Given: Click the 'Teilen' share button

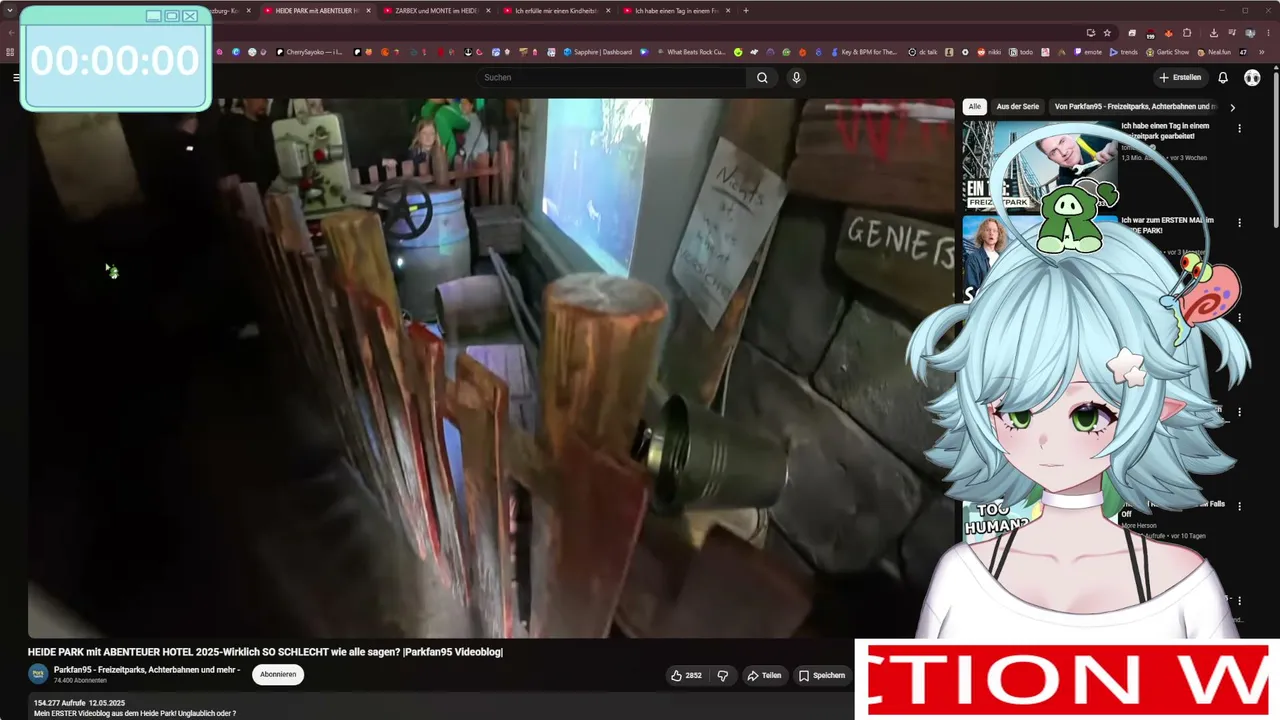Looking at the screenshot, I should point(764,676).
